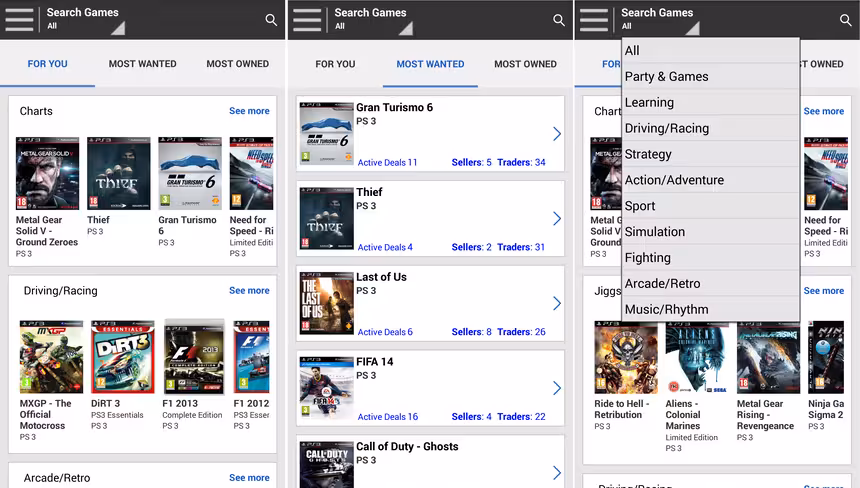The width and height of the screenshot is (860, 488).
Task: Switch to FOR YOU tab in left screen
Action: pyautogui.click(x=48, y=64)
